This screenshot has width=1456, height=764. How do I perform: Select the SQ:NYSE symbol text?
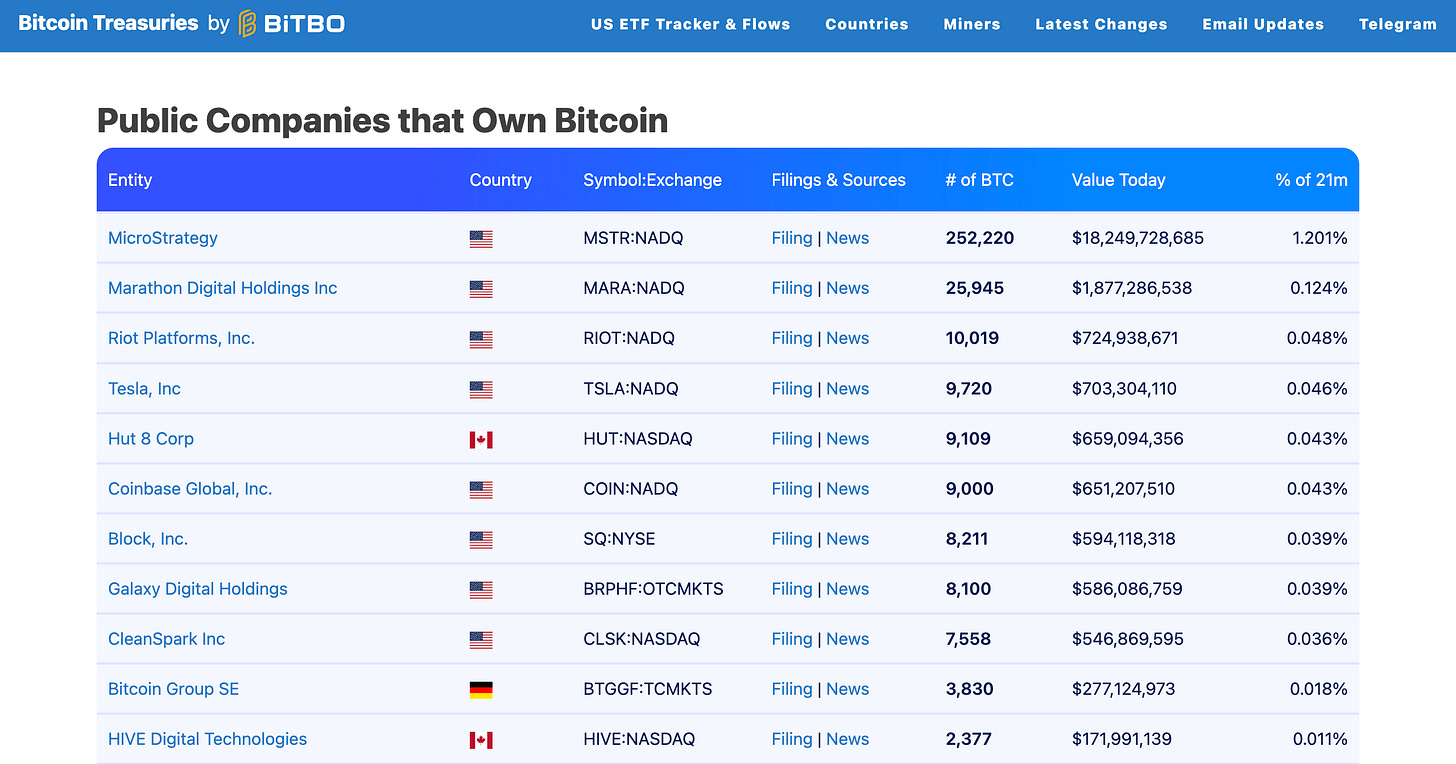pos(619,538)
